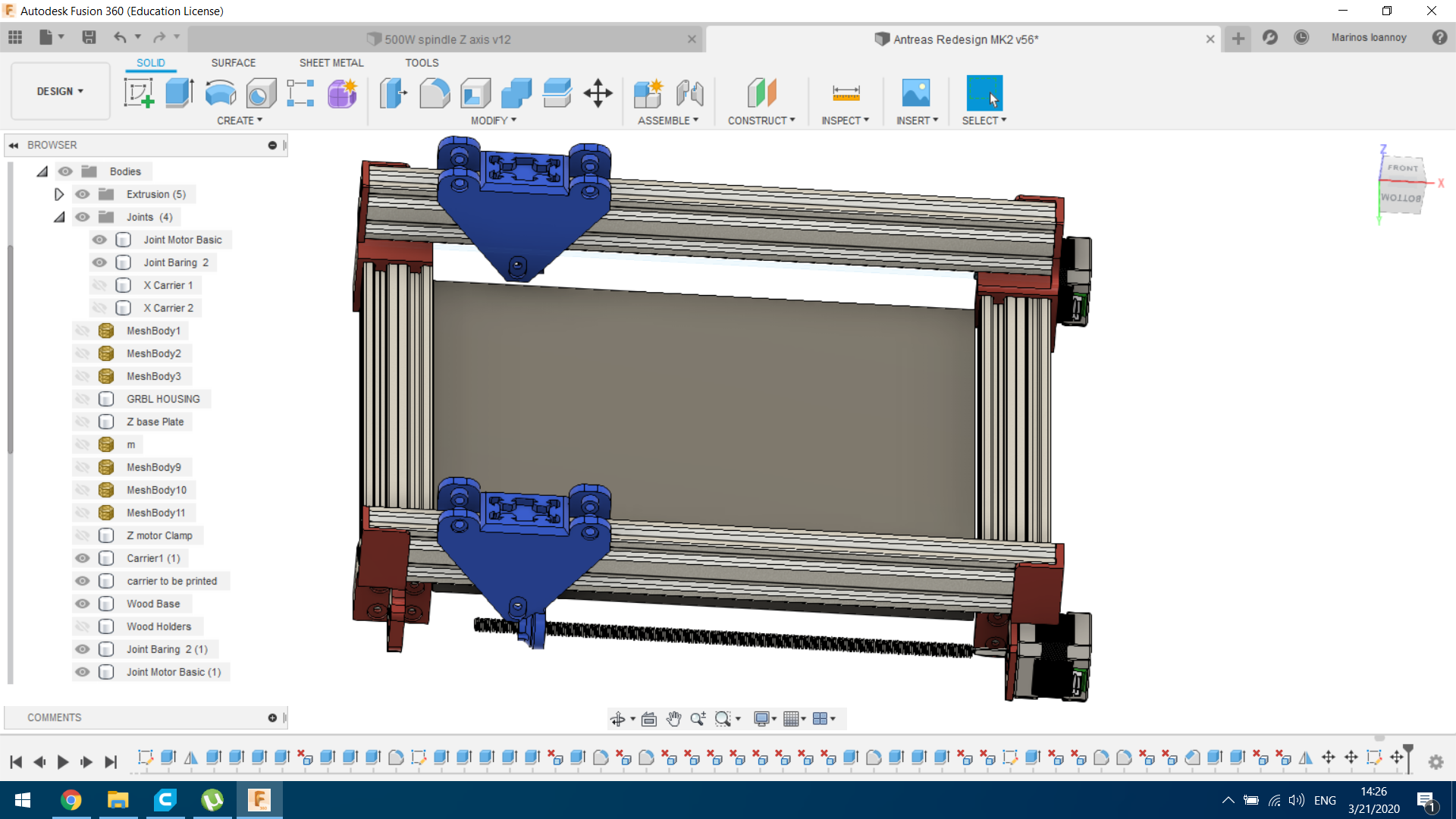Click the Extrude tool icon
The image size is (1456, 819).
pos(179,93)
